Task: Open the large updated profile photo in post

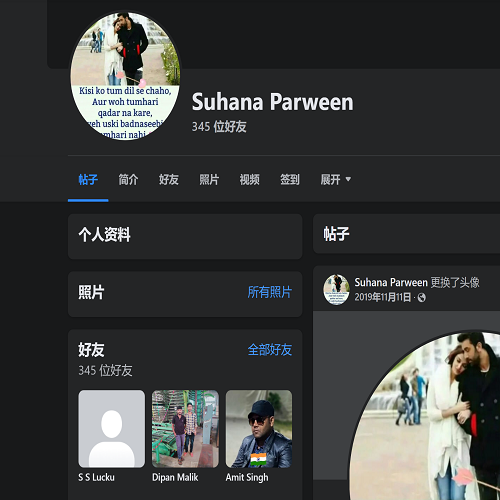Action: pos(425,415)
